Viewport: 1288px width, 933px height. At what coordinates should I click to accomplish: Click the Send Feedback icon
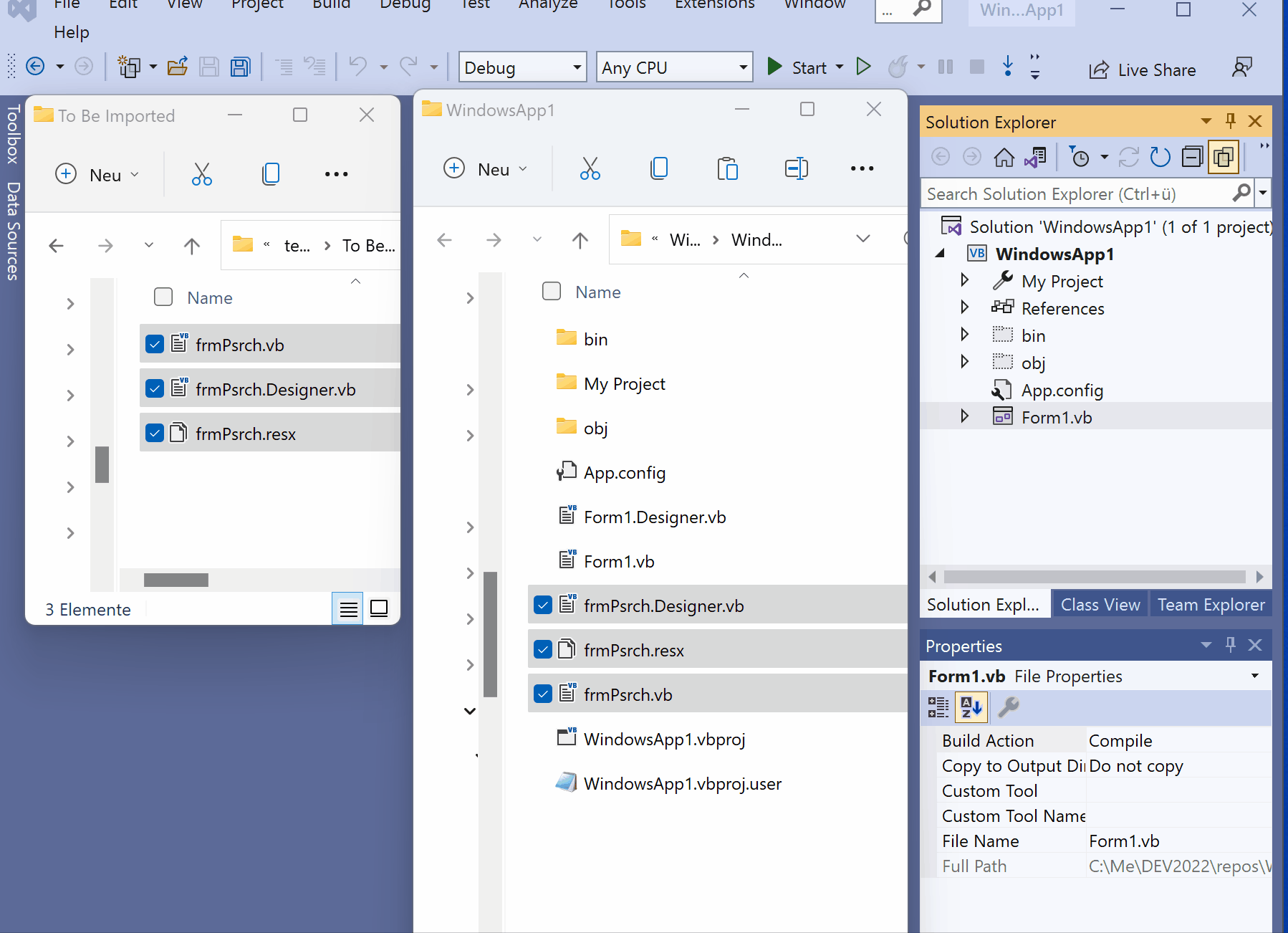(x=1242, y=67)
